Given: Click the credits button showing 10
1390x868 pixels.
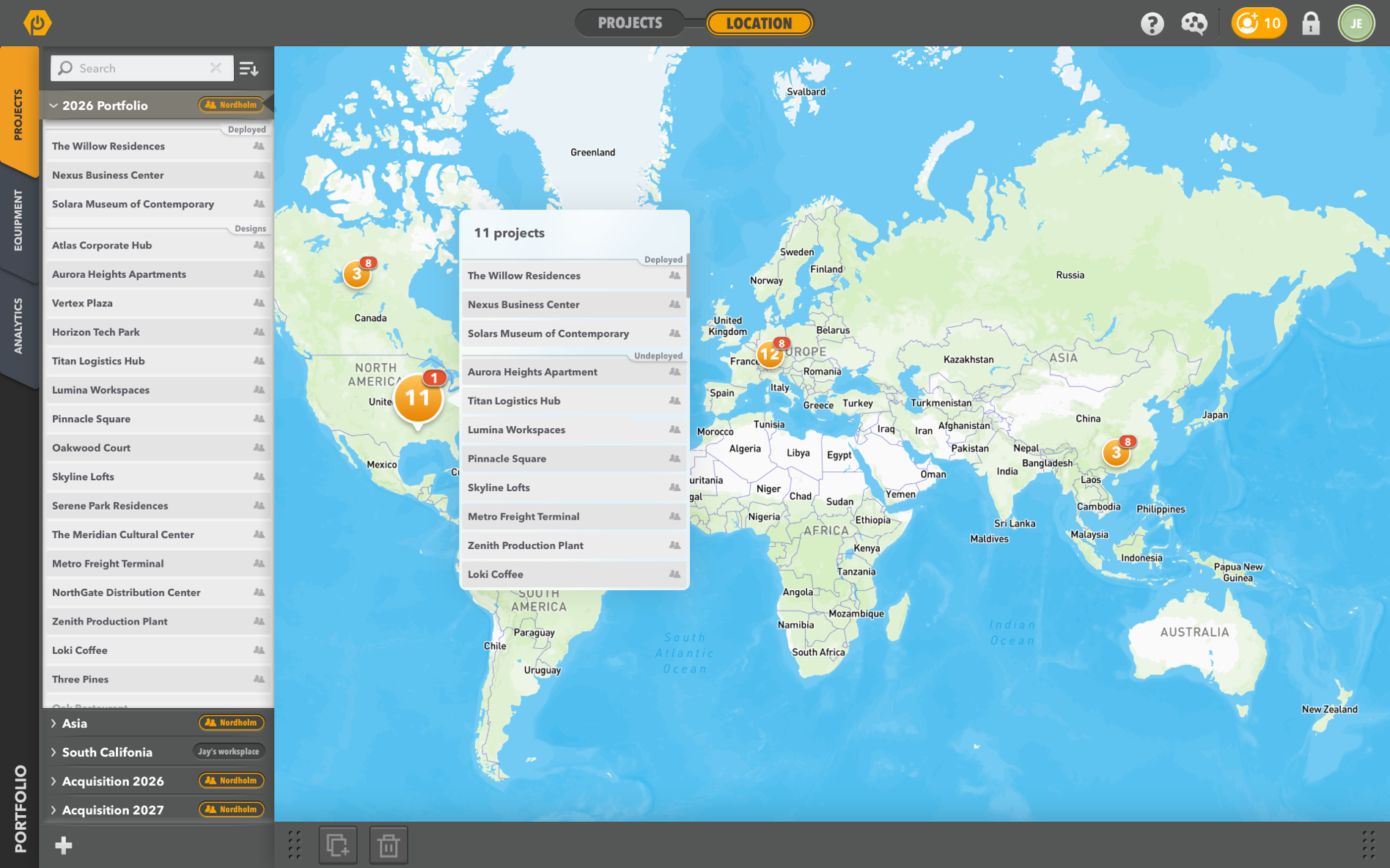Looking at the screenshot, I should tap(1258, 23).
